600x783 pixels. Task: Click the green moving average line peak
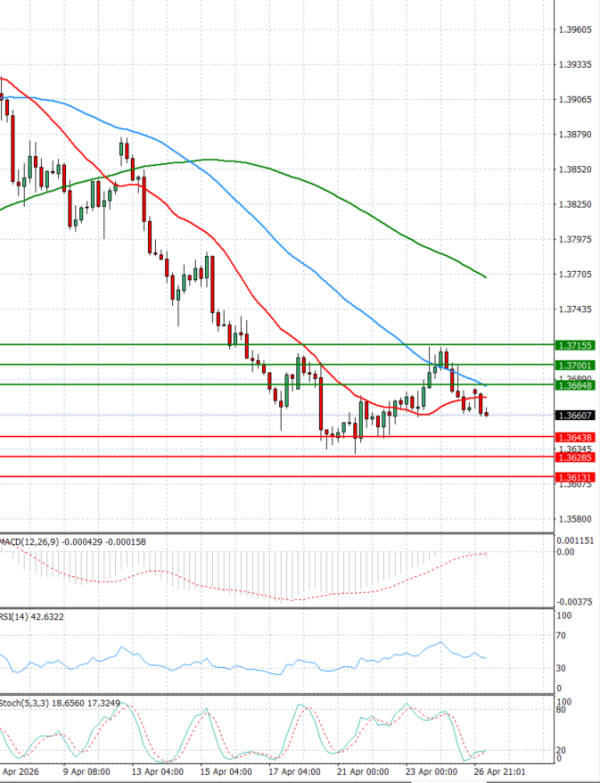click(208, 159)
